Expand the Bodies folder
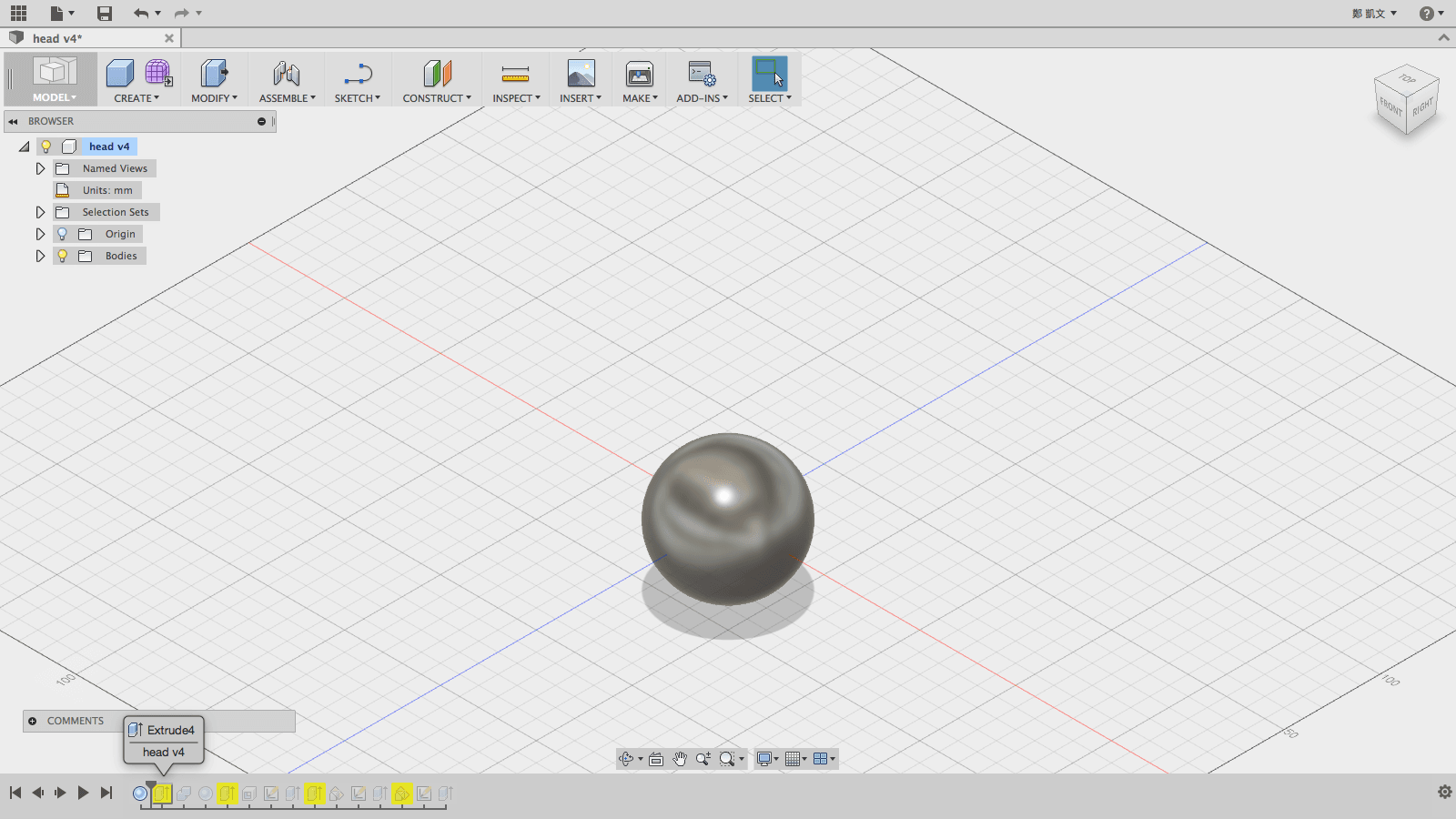 coord(40,256)
